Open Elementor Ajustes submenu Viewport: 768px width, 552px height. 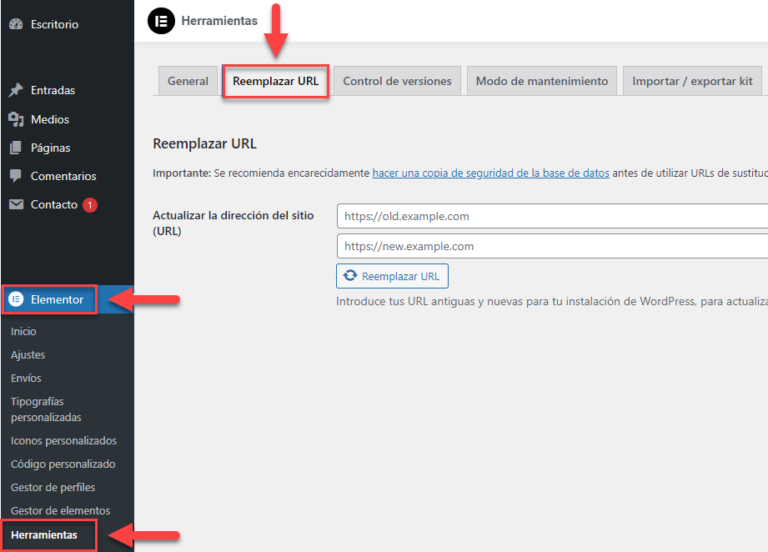coord(28,355)
